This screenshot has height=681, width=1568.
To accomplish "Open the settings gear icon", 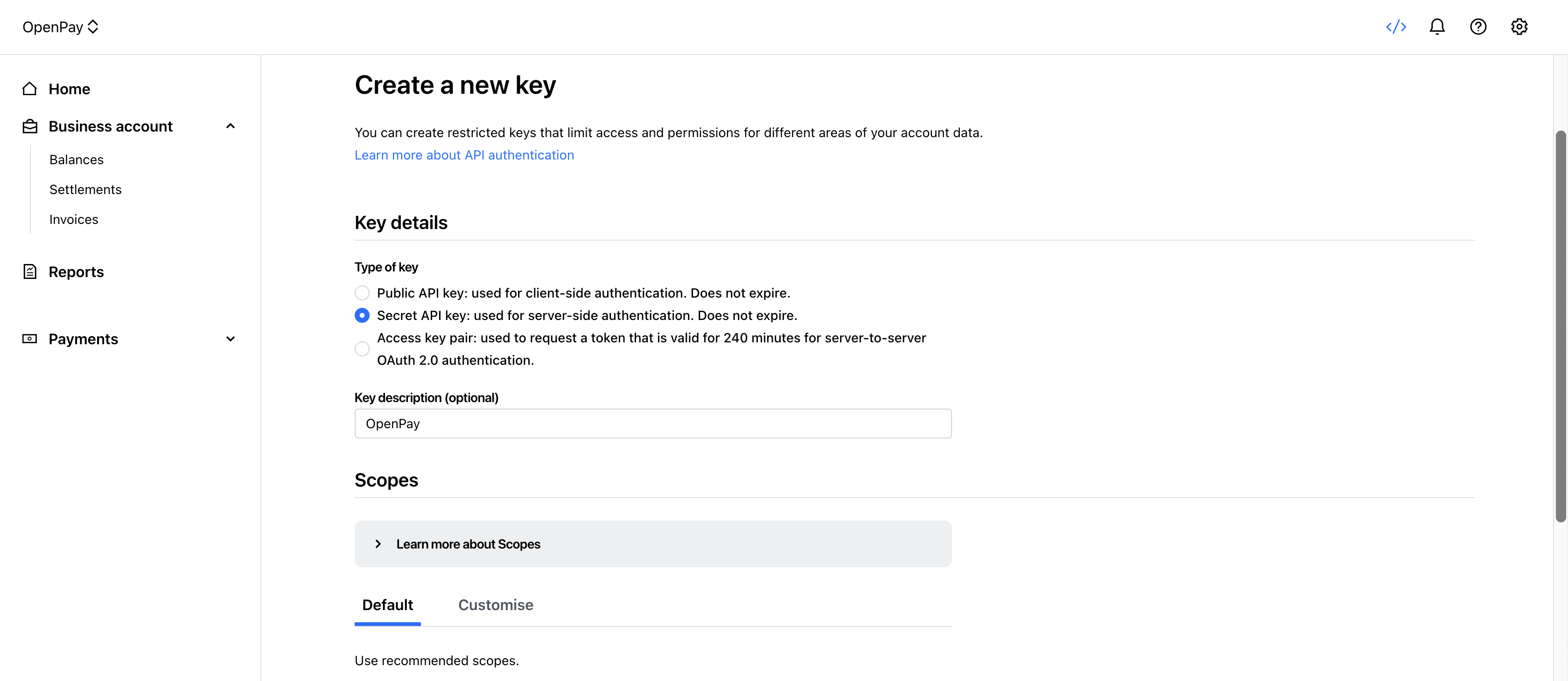I will (1519, 27).
